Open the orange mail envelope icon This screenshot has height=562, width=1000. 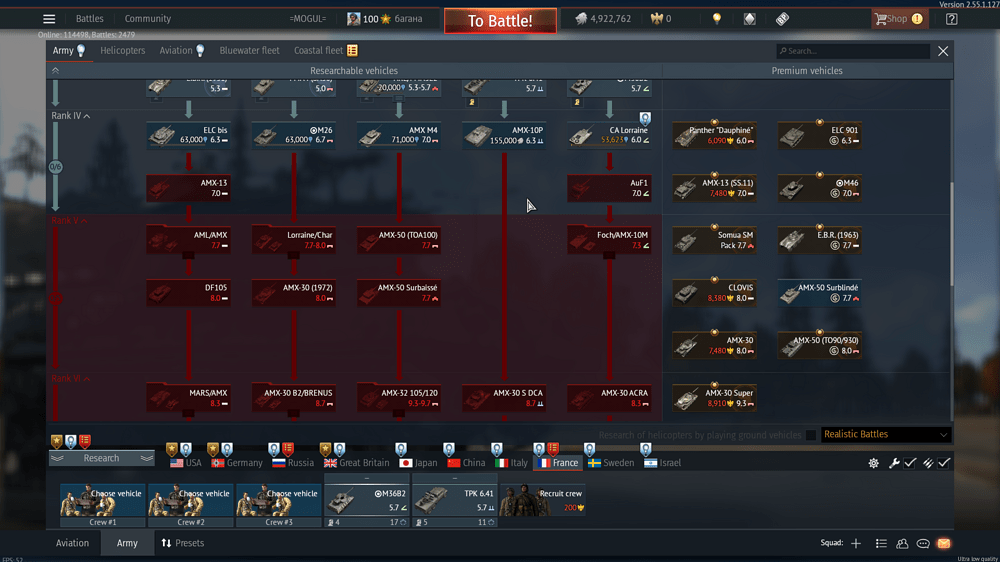pos(944,544)
